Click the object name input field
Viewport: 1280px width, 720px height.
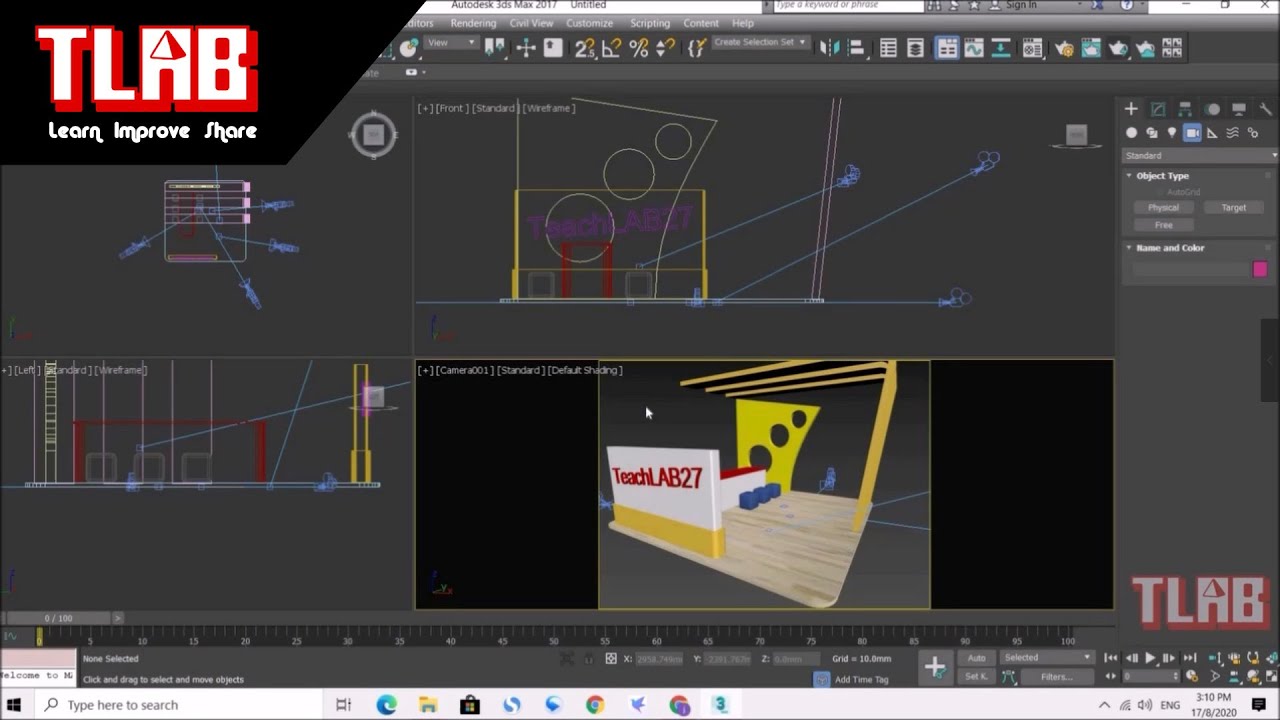tap(1192, 269)
